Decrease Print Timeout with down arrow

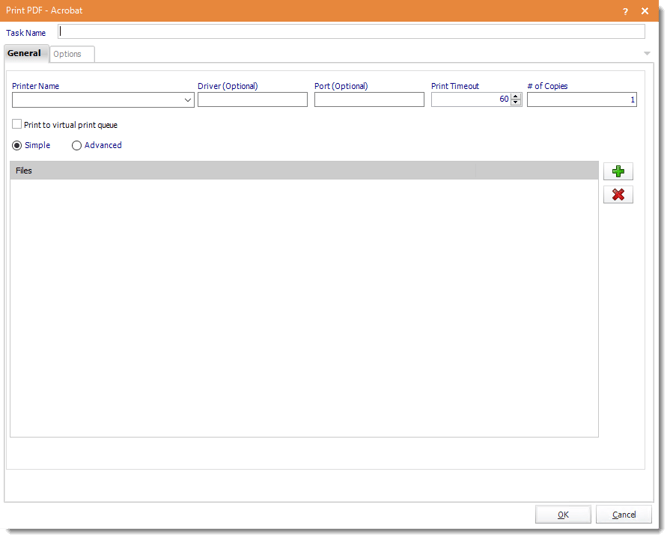(x=516, y=103)
